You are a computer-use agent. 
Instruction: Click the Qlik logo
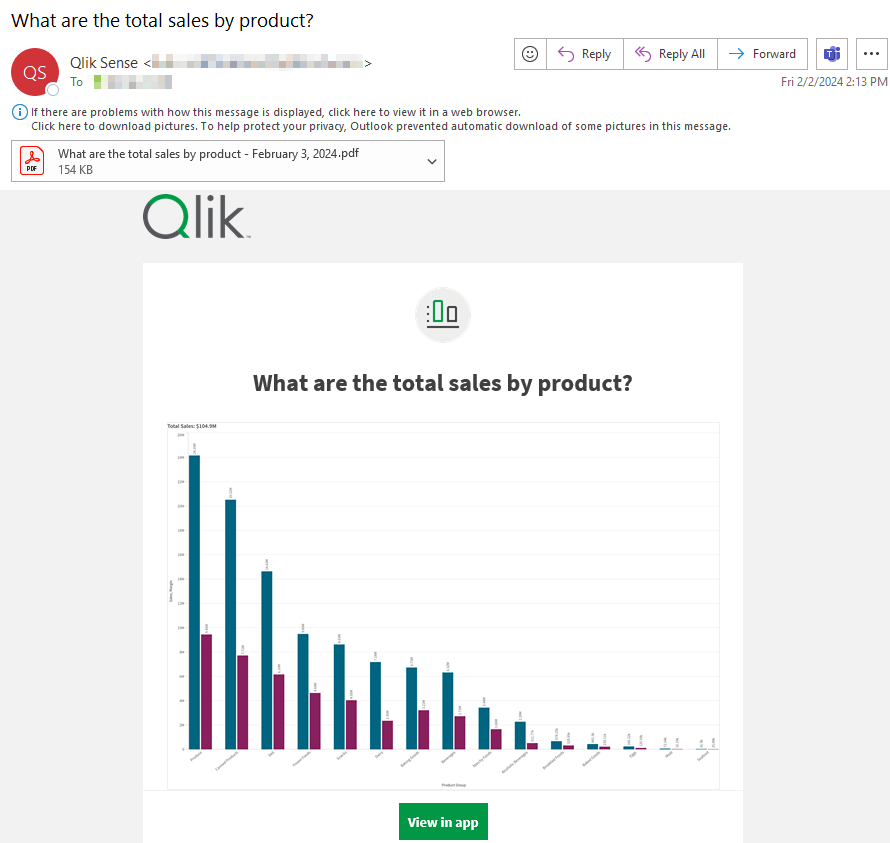[195, 217]
